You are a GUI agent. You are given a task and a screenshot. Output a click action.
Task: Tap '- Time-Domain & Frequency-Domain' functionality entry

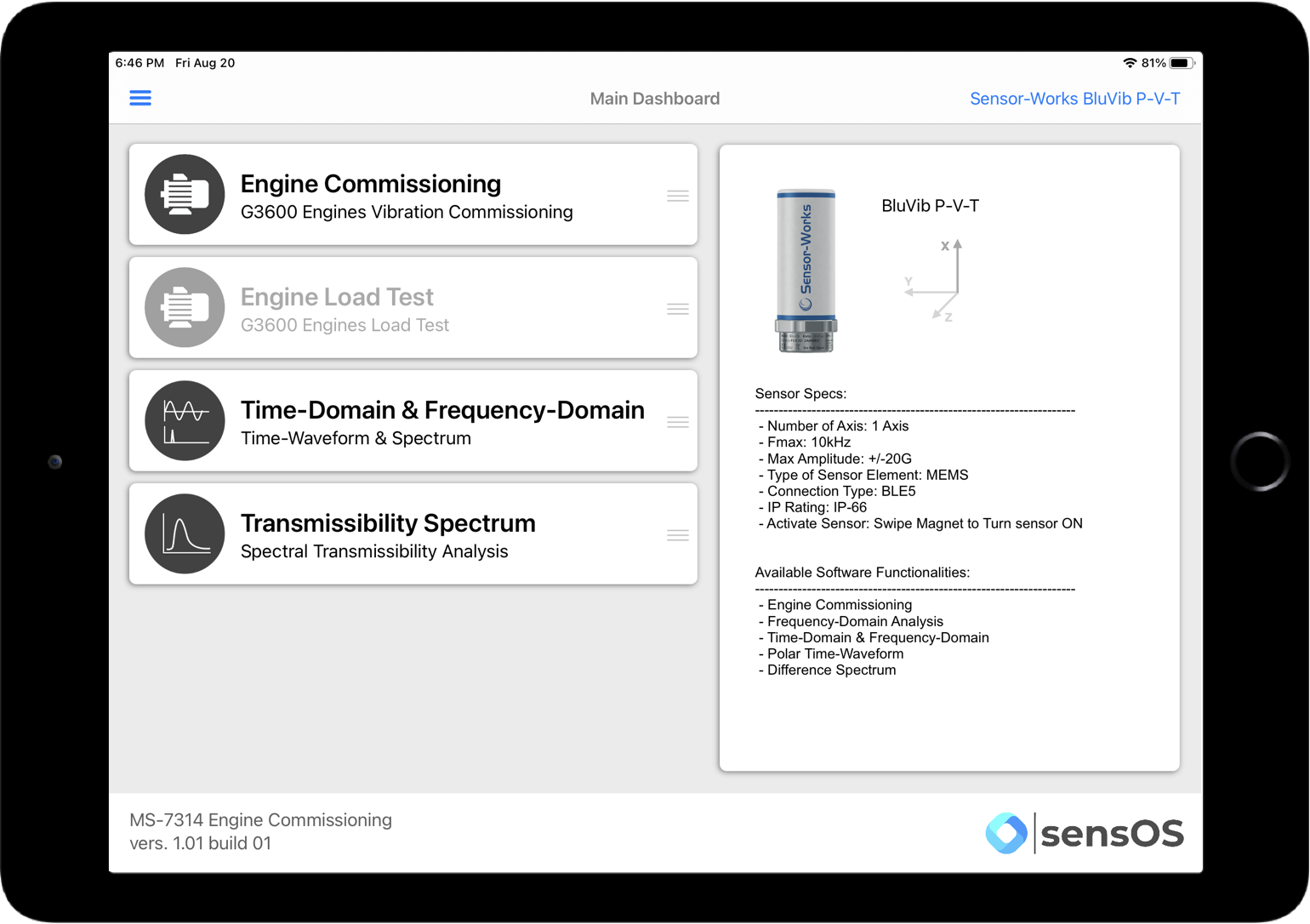tap(874, 637)
